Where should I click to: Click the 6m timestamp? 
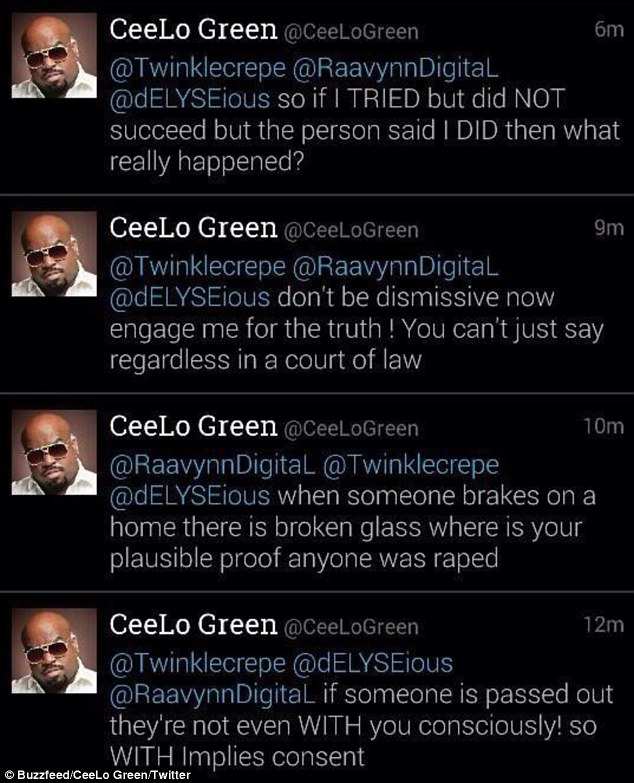point(607,30)
